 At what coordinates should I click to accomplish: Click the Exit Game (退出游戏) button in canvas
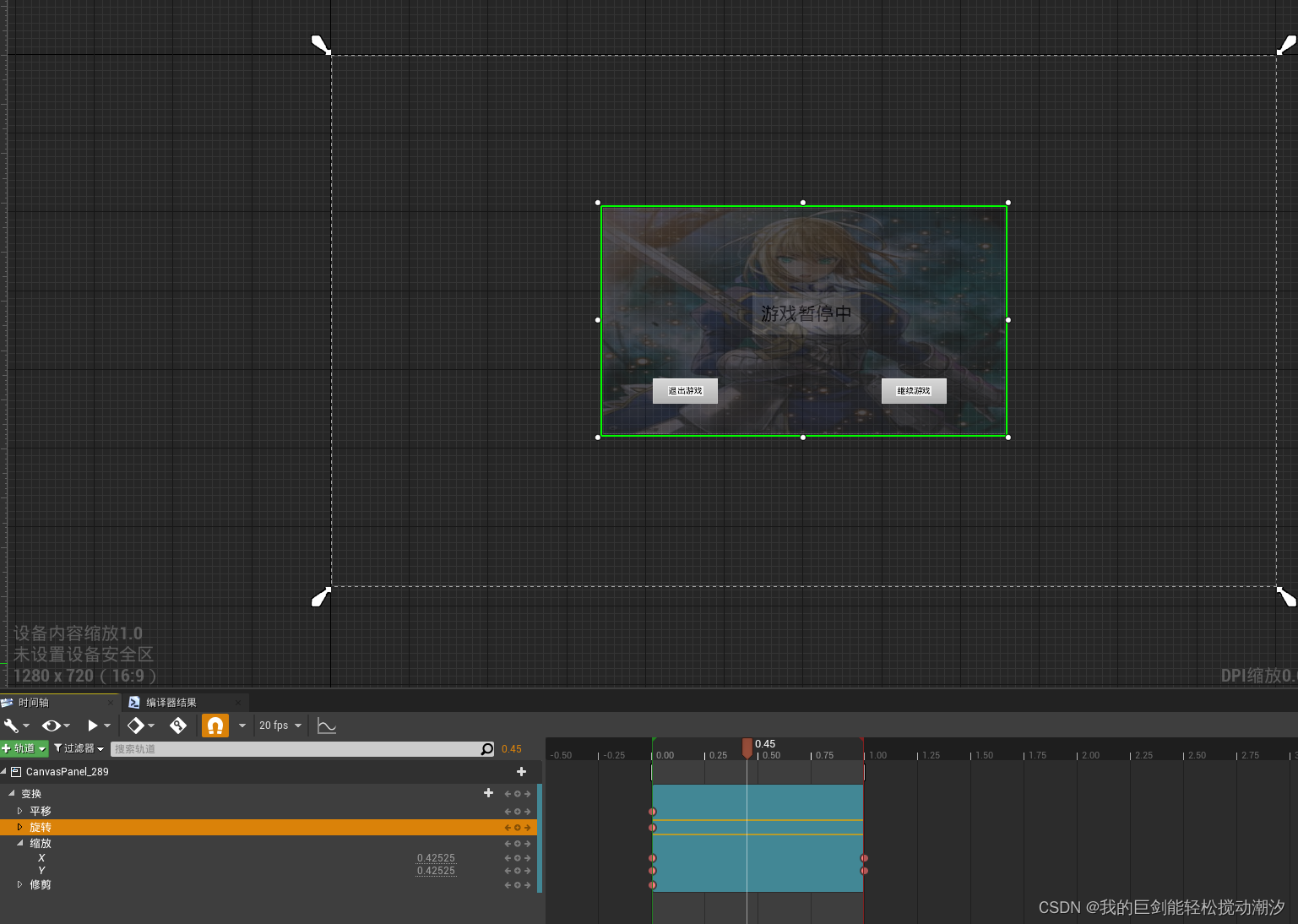[x=685, y=391]
